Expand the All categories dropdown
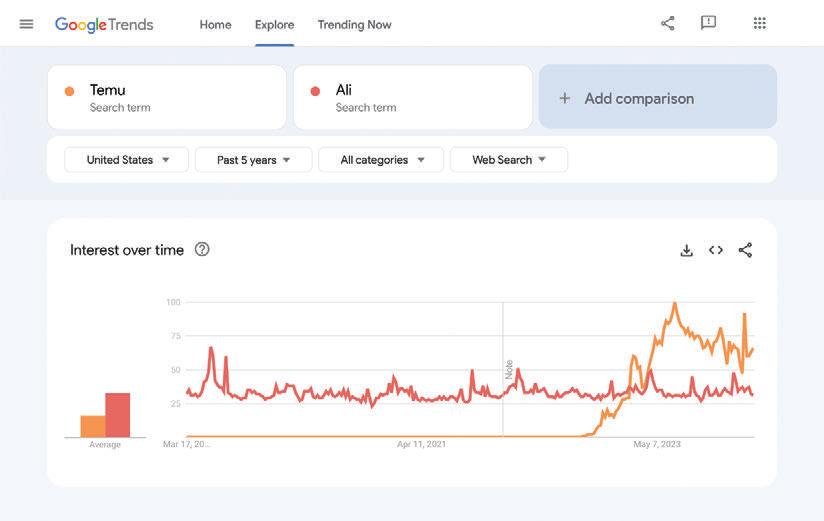Screen dimensions: 824x521 tap(381, 160)
